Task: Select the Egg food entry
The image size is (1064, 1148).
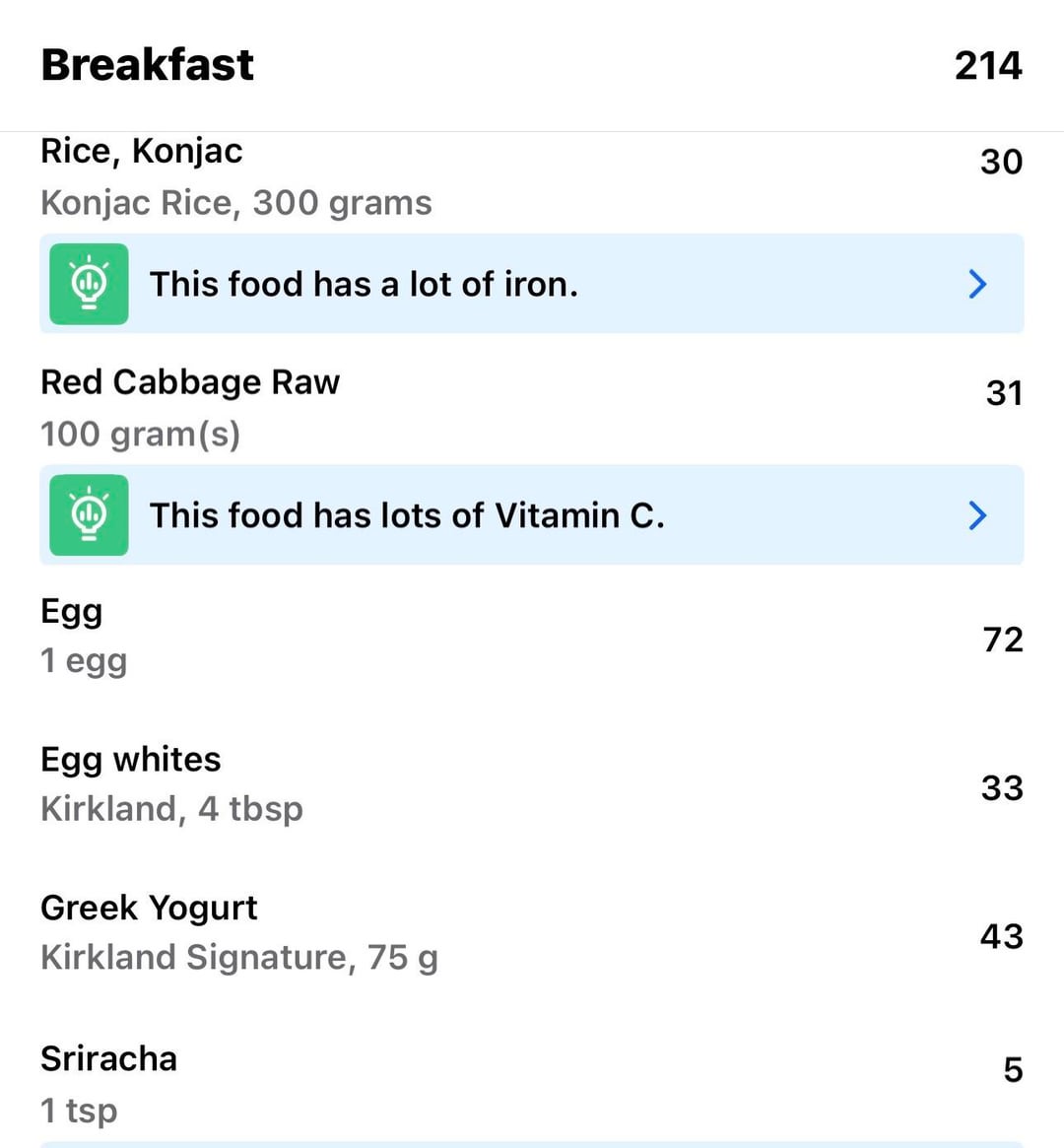Action: click(84, 637)
